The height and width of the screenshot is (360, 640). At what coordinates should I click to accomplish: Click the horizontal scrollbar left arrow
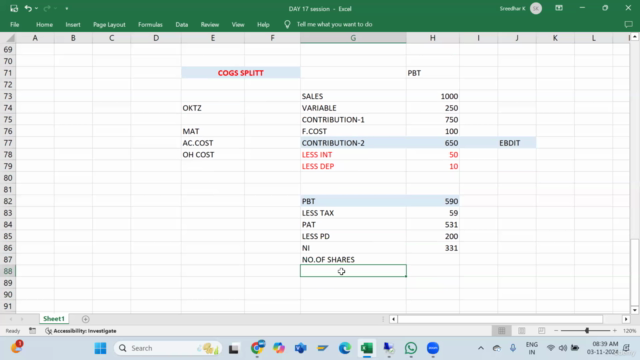tap(393, 319)
